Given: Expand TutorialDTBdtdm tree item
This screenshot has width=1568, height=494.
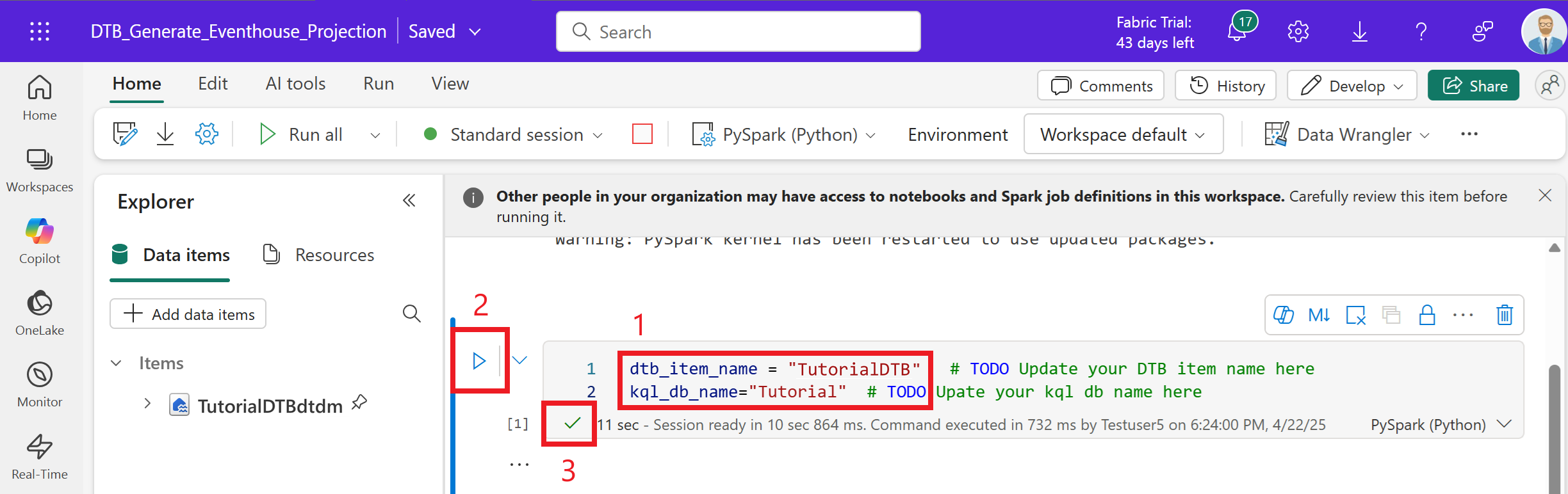Looking at the screenshot, I should point(147,404).
